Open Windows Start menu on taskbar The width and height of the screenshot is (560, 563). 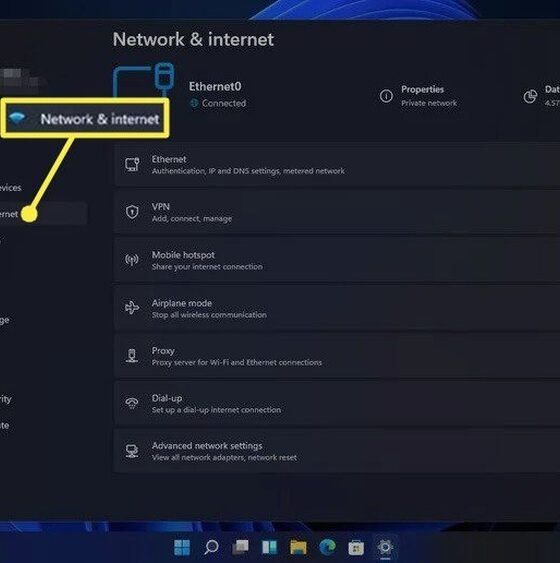(x=182, y=547)
